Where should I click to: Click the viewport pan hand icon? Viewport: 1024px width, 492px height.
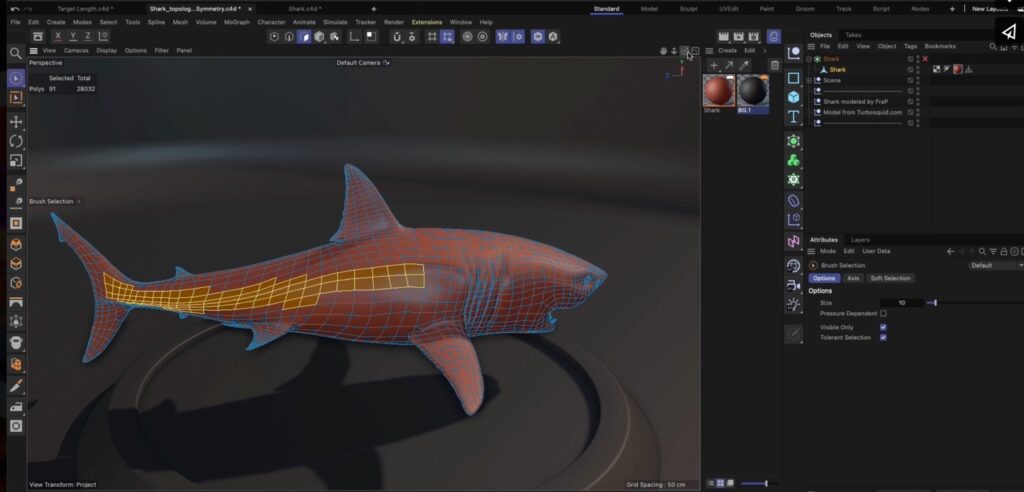pyautogui.click(x=663, y=50)
